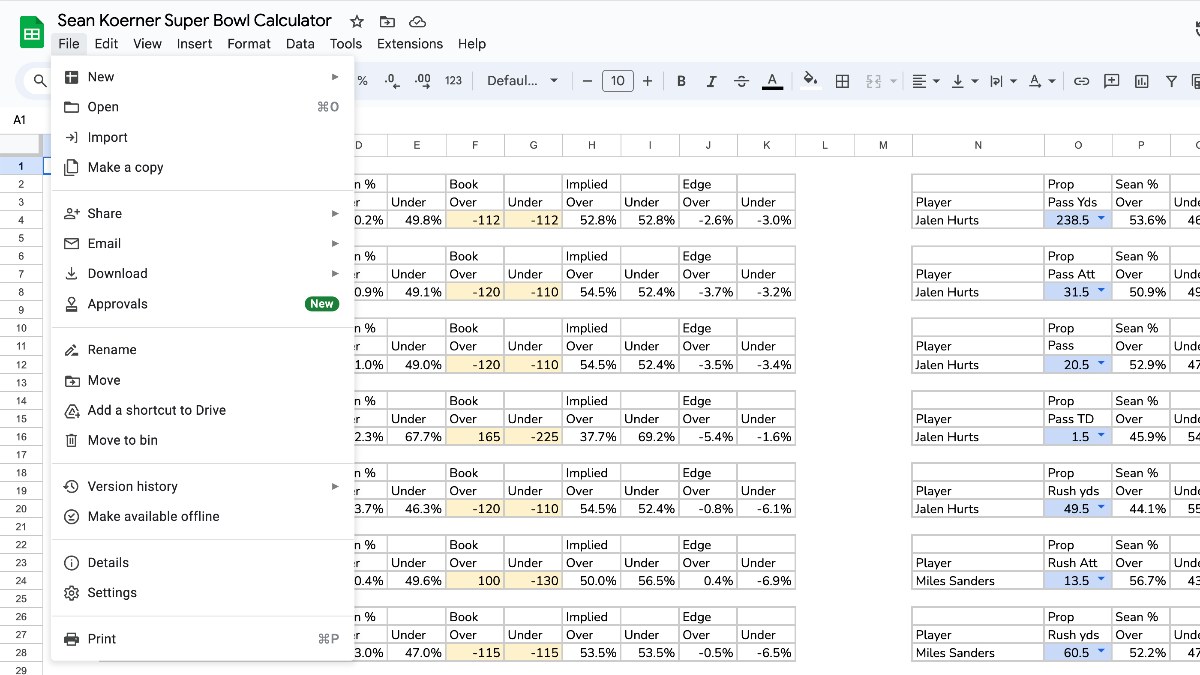Open the borders tool
This screenshot has height=675, width=1200.
pos(842,81)
